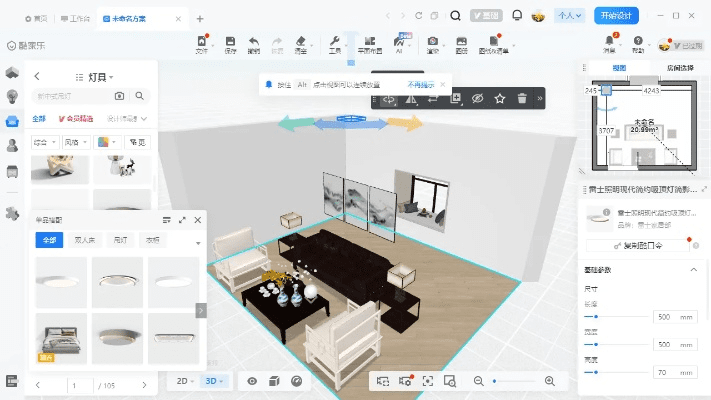Select the 吊灯 tab in the catalog panel
Image resolution: width=711 pixels, height=400 pixels.
(x=120, y=240)
